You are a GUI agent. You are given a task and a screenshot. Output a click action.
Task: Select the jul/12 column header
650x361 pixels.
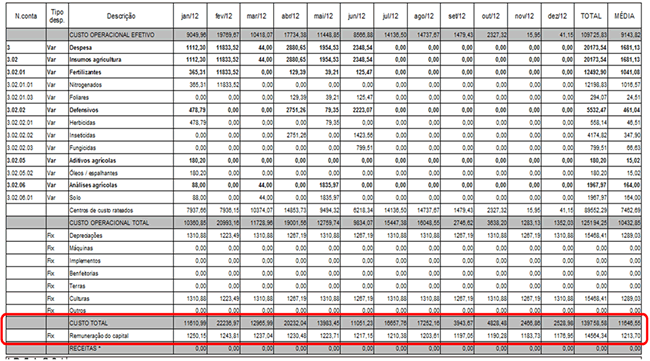tap(390, 16)
